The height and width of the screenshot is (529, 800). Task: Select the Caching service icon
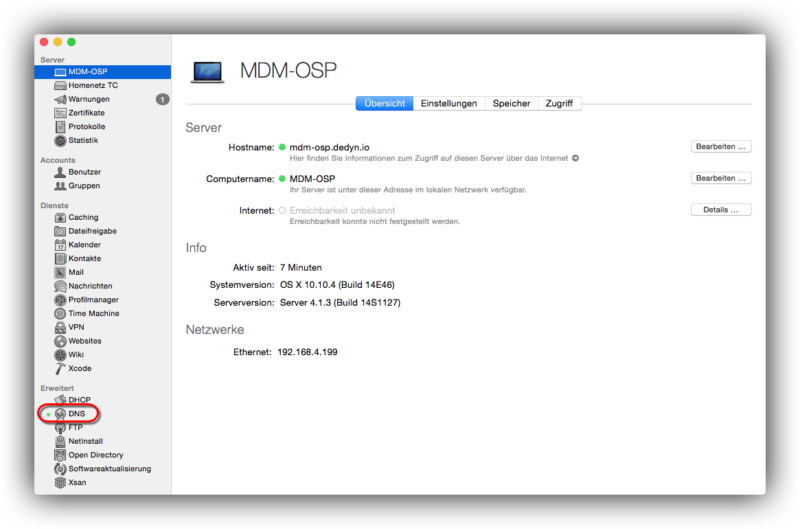60,217
